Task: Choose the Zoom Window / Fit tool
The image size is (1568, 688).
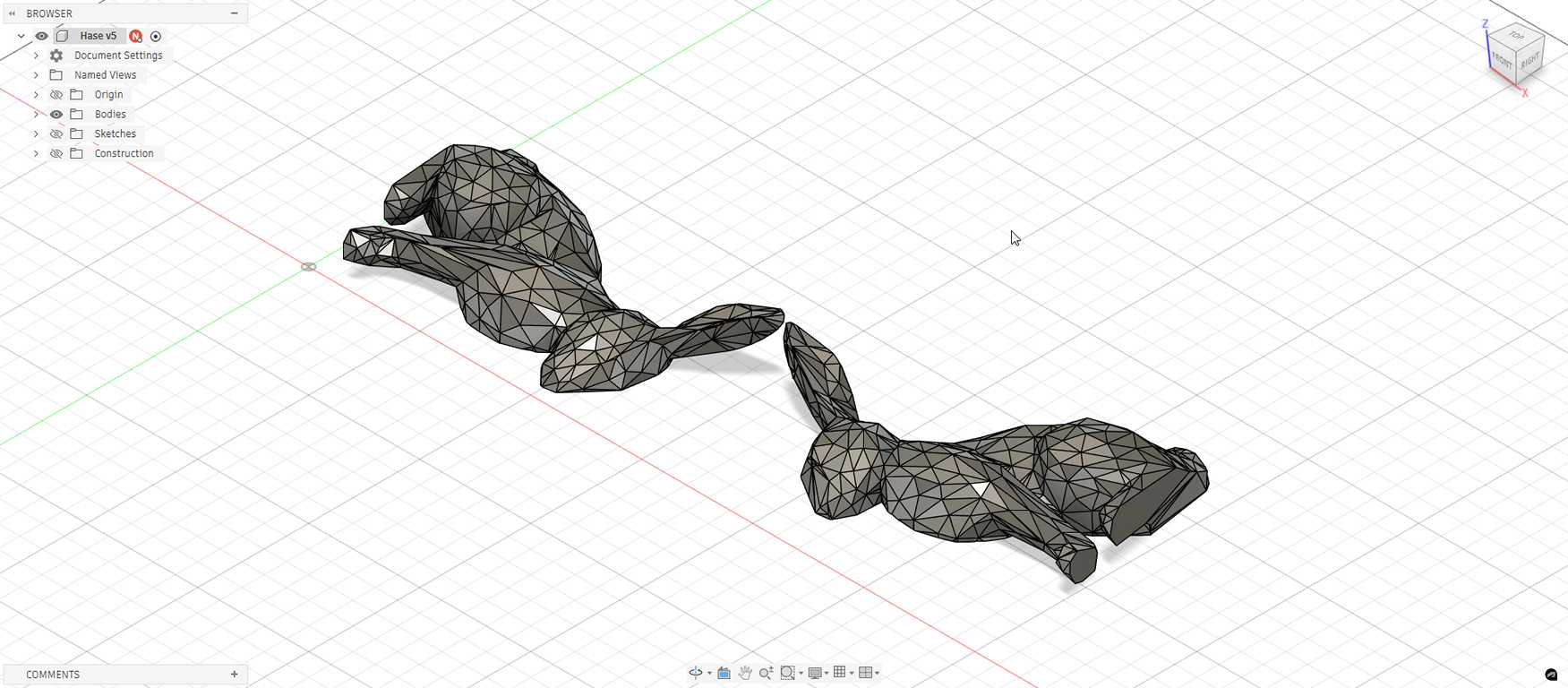Action: pyautogui.click(x=788, y=673)
